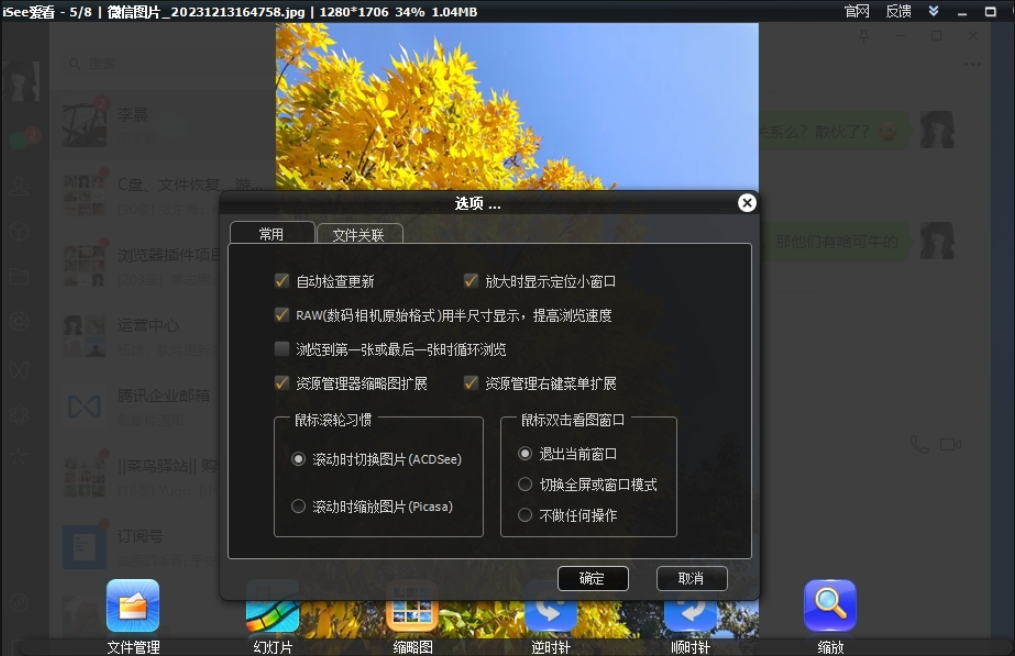Uncheck RAW half-size display option
The height and width of the screenshot is (656, 1015).
pyautogui.click(x=281, y=315)
